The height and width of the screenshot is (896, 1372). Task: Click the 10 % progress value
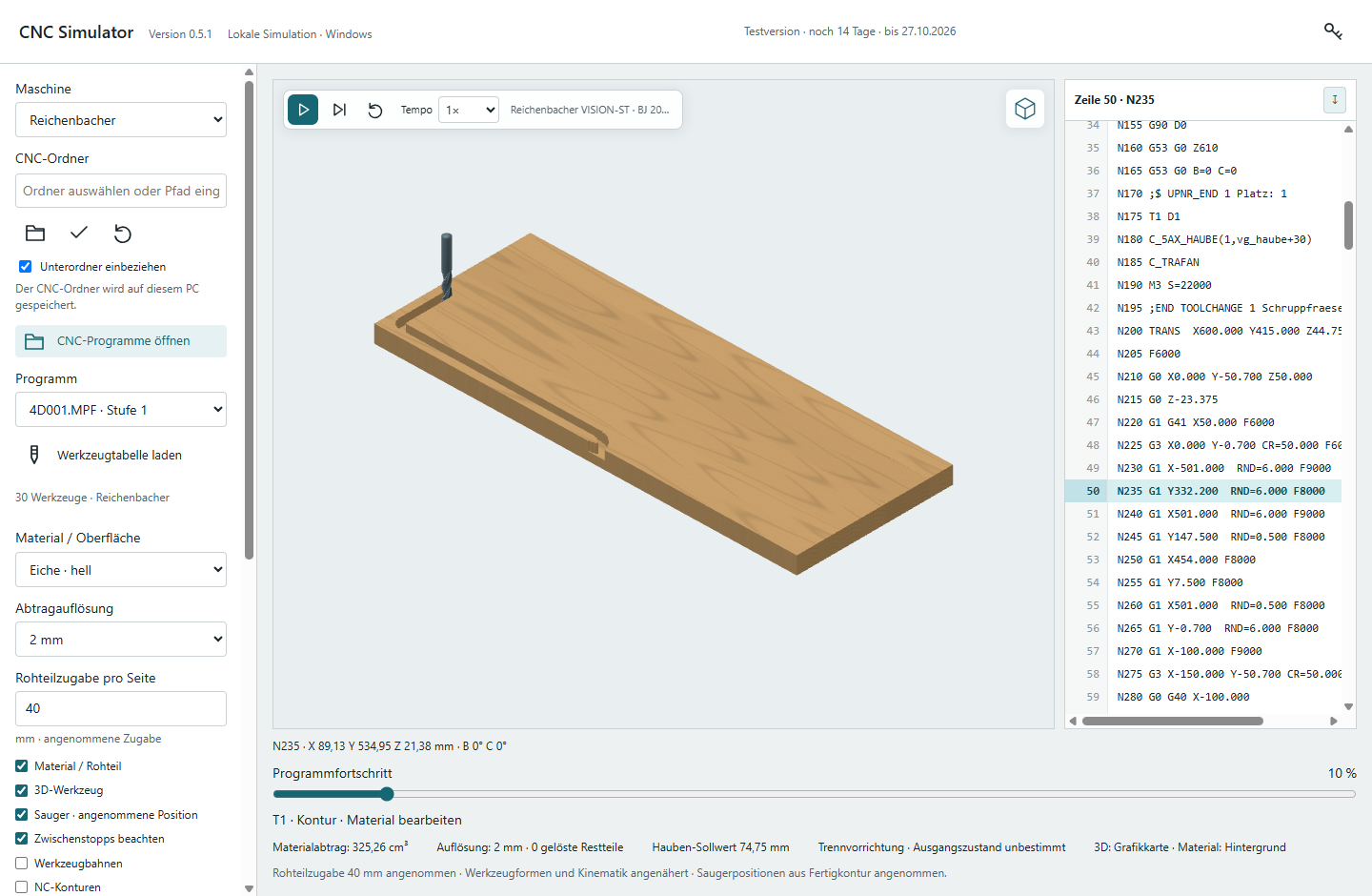pos(1342,773)
